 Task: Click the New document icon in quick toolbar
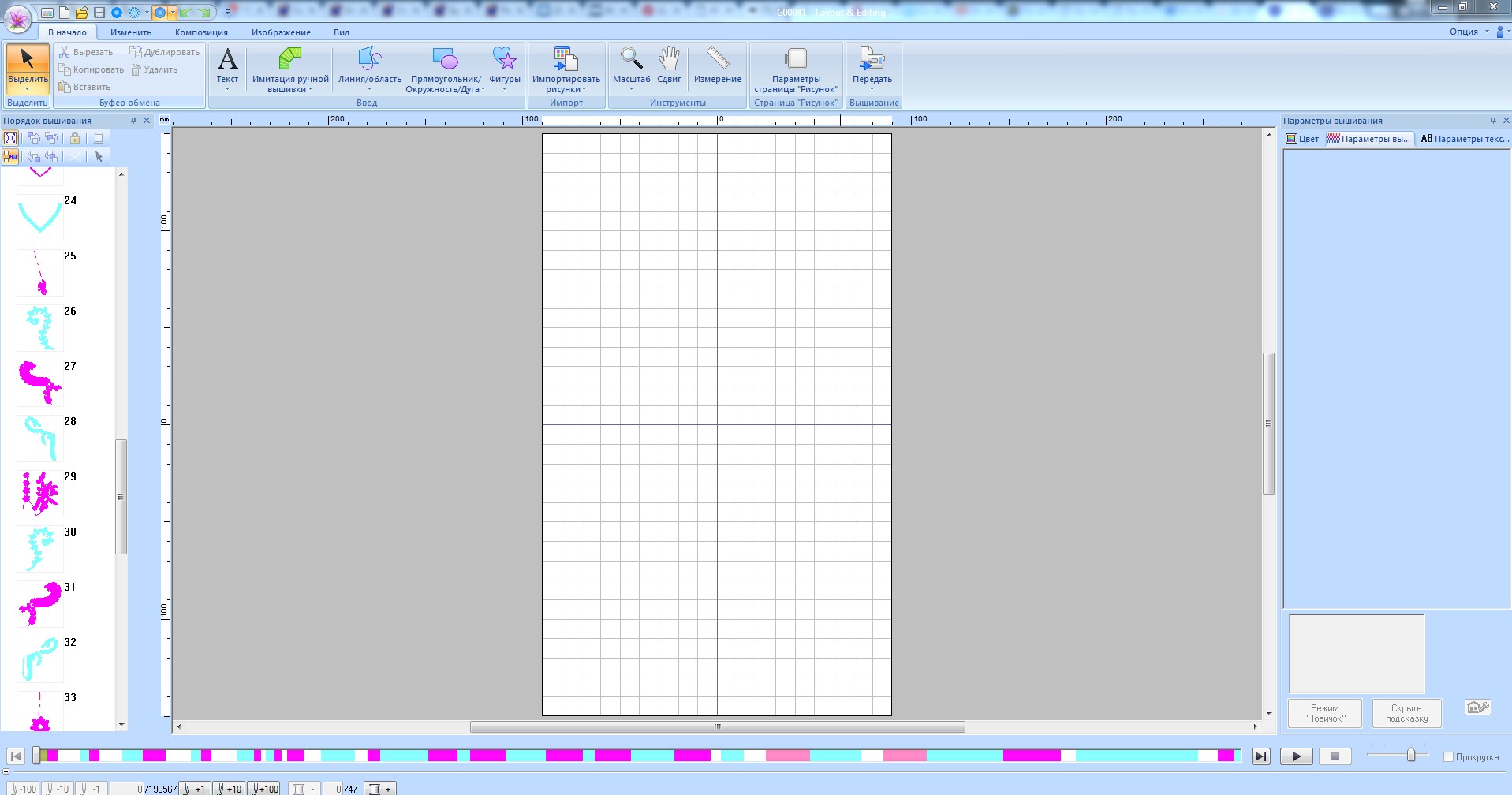point(65,13)
